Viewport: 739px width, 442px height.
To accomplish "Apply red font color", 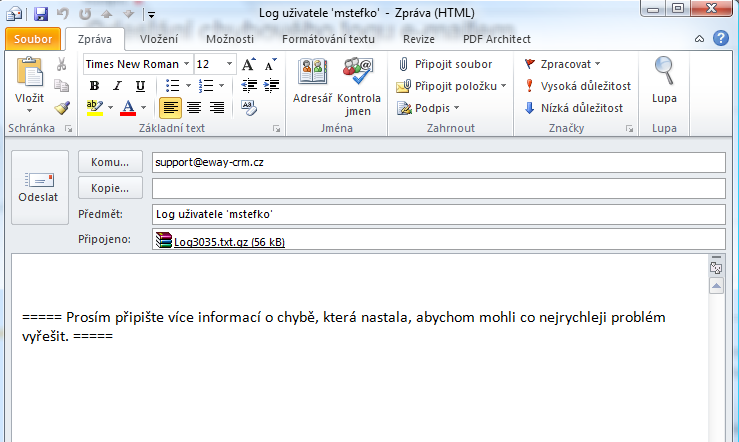I will (x=128, y=108).
